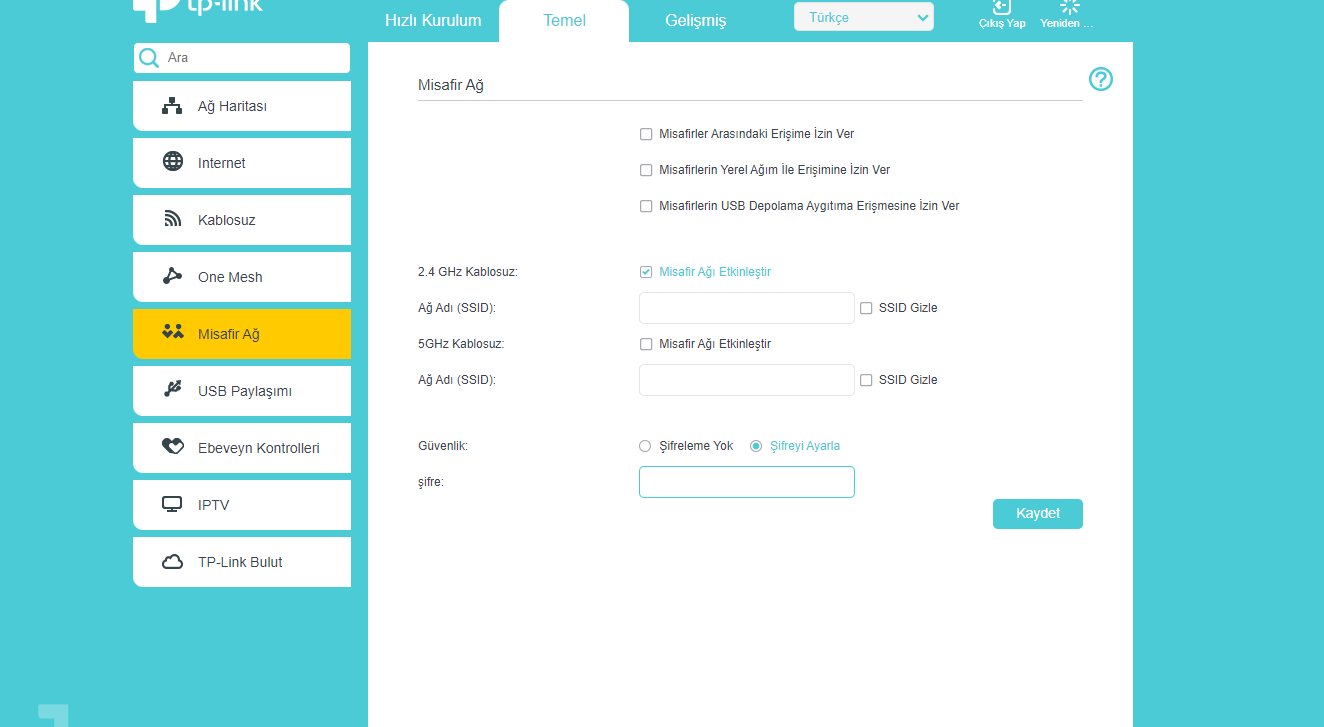This screenshot has width=1324, height=727.
Task: Open IPTV menu item
Action: pos(242,505)
